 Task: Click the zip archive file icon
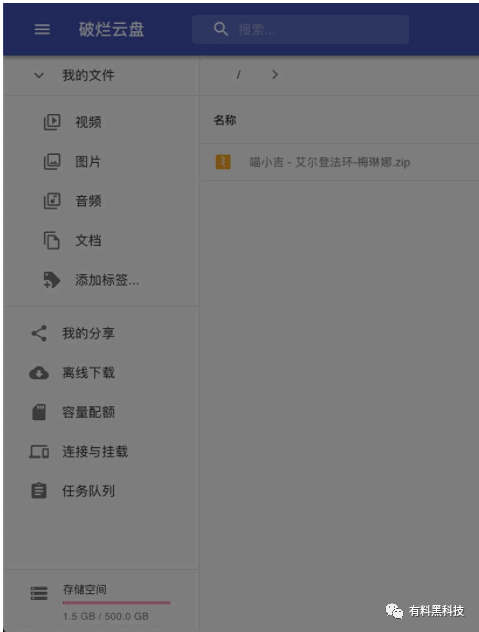(x=223, y=162)
